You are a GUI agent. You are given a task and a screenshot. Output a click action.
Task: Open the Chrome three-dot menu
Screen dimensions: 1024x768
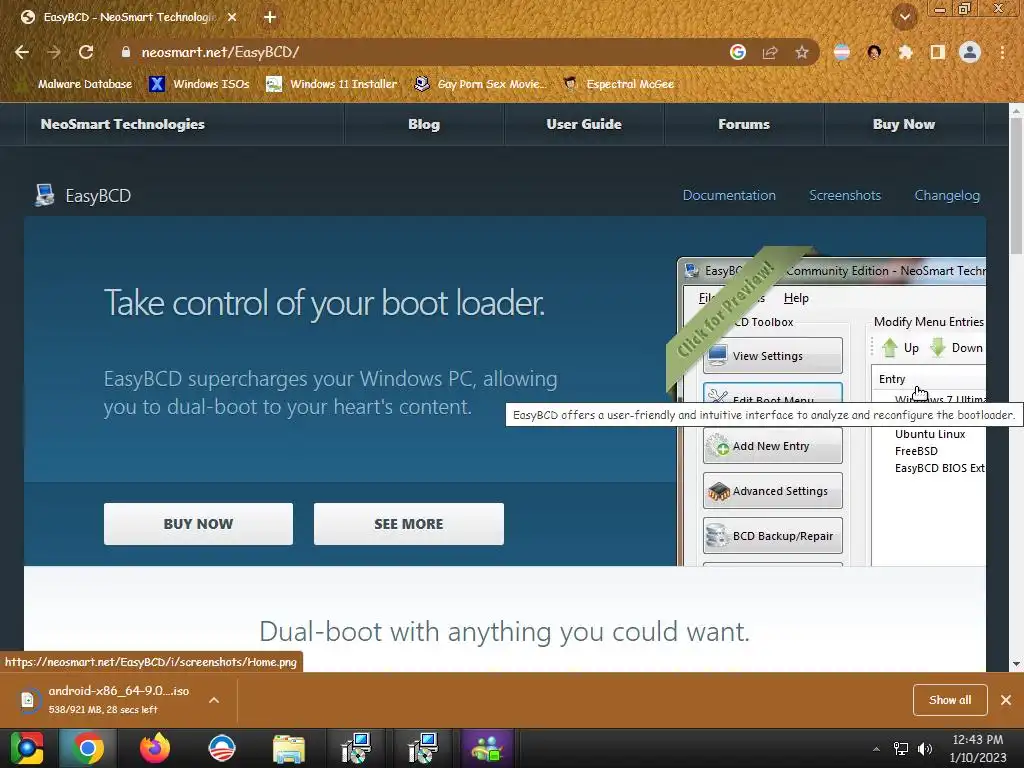click(x=1002, y=52)
